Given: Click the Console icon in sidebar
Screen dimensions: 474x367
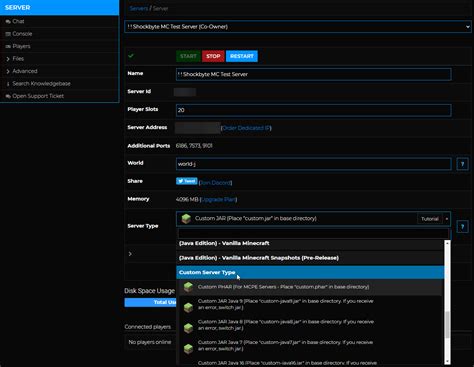Looking at the screenshot, I should coord(8,34).
